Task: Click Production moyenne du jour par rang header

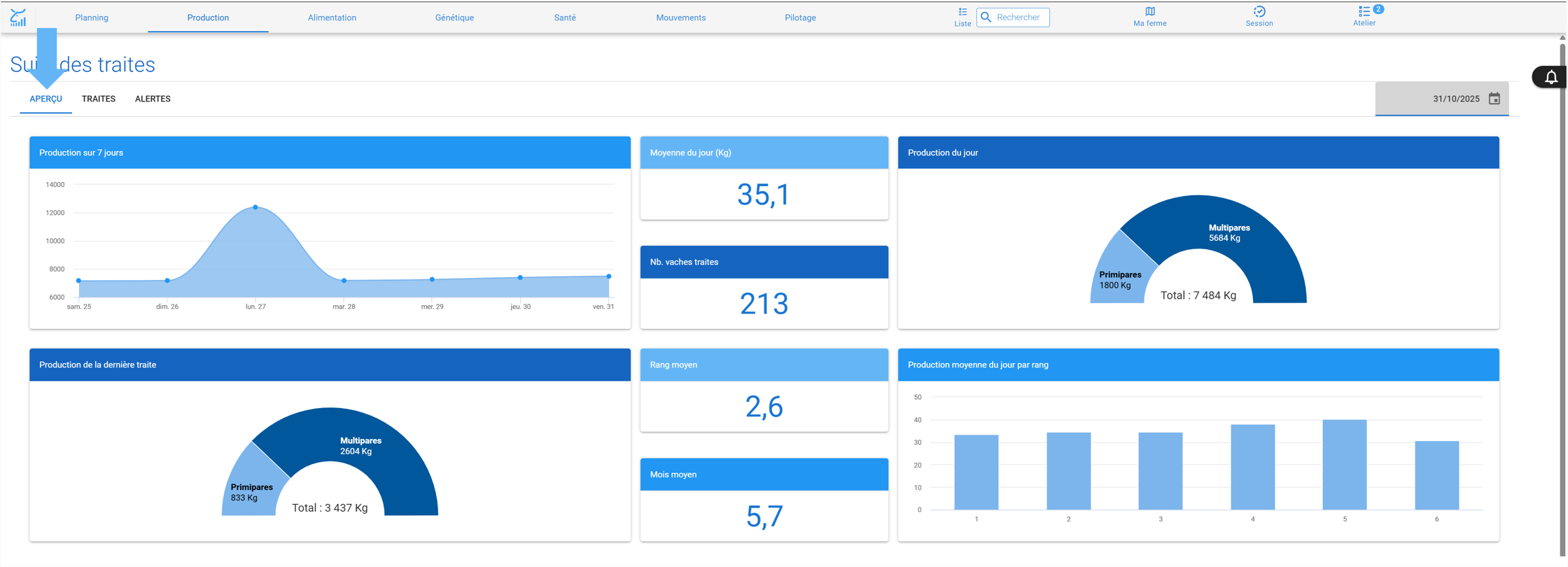Action: (x=1198, y=365)
